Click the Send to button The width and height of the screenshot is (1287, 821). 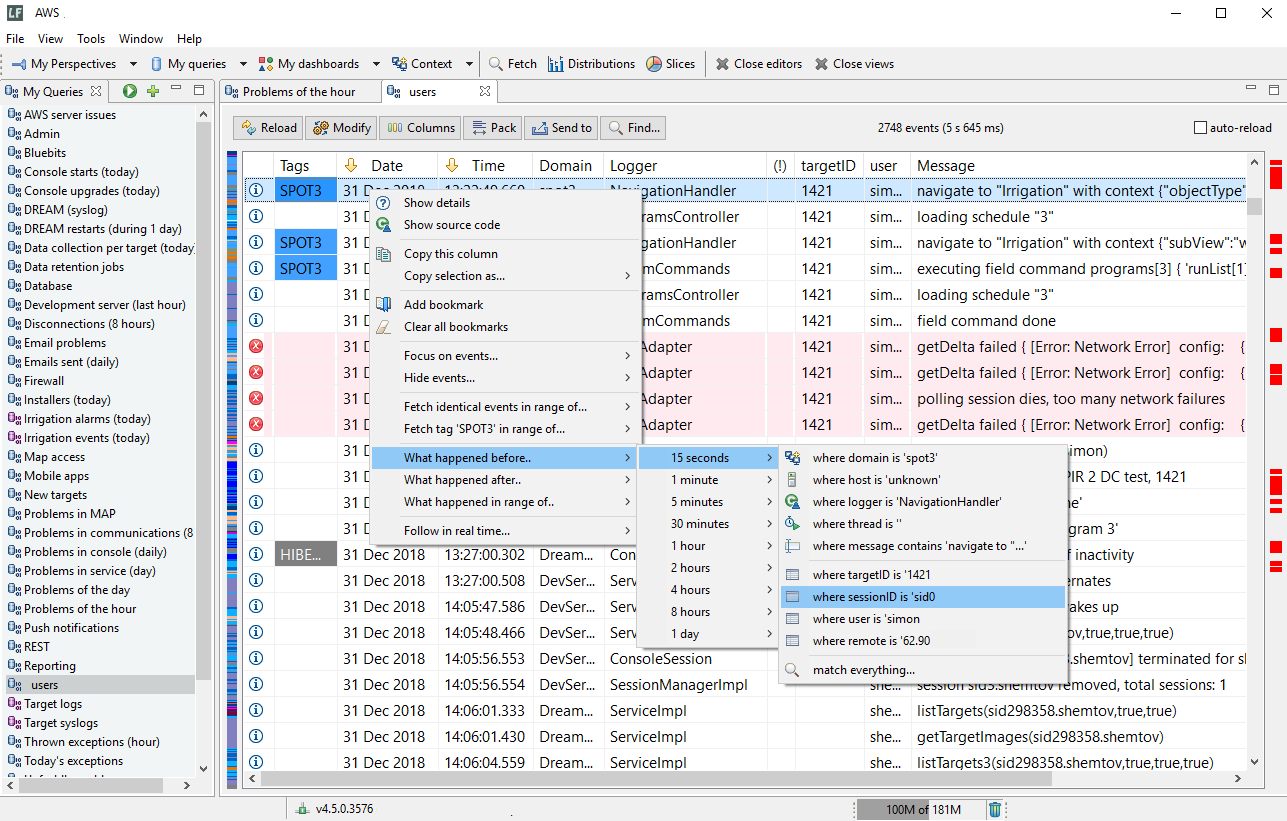click(561, 128)
